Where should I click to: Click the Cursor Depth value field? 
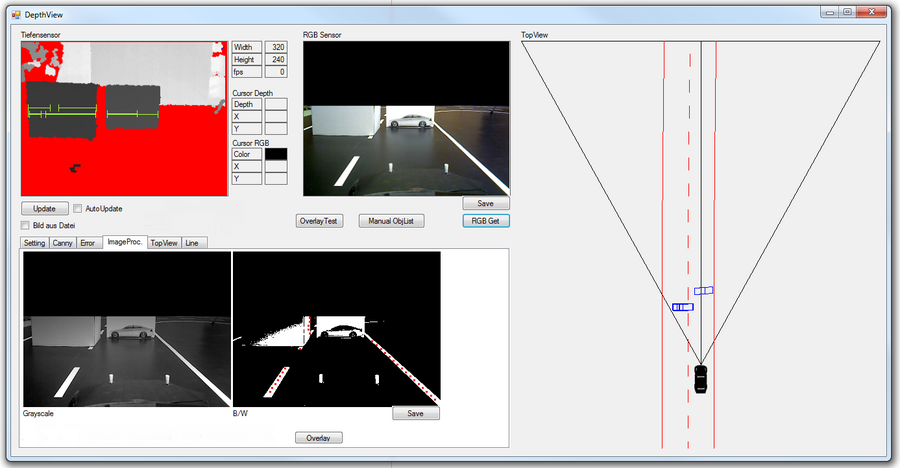[275, 104]
